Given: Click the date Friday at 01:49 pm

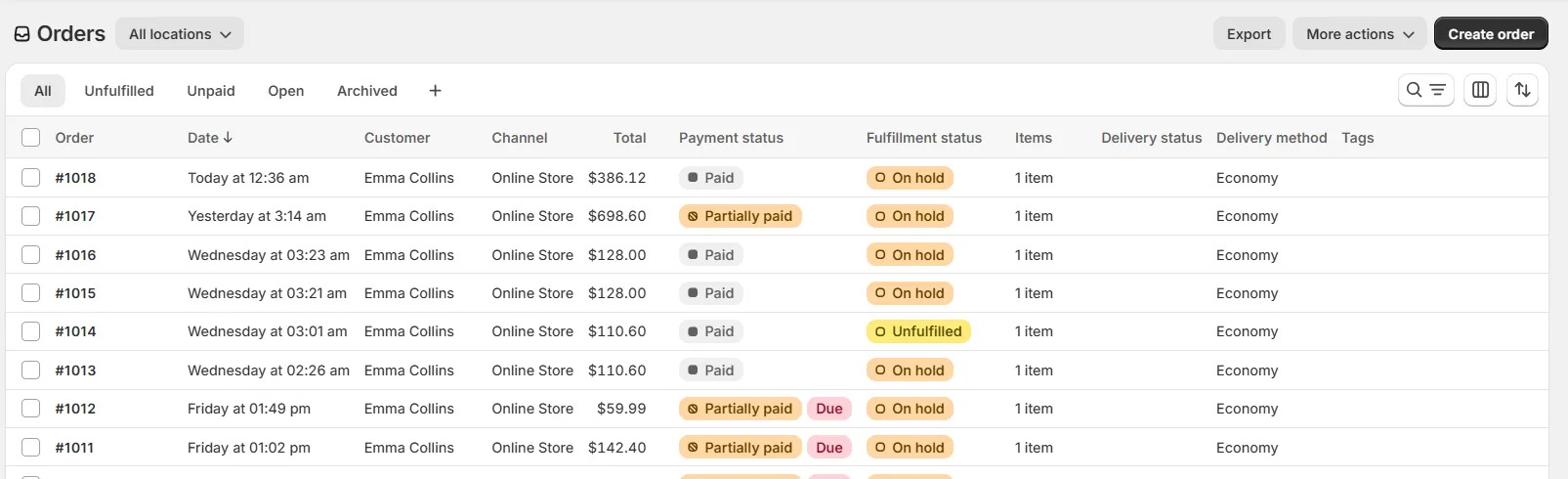Looking at the screenshot, I should pyautogui.click(x=249, y=409).
